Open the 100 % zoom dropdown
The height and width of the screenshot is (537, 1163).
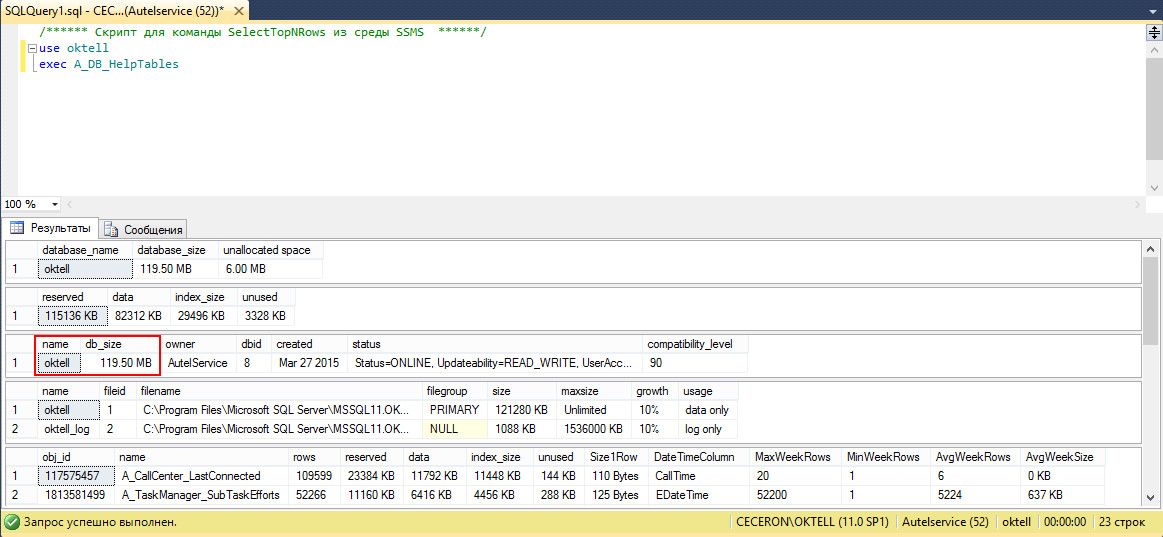tap(57, 204)
